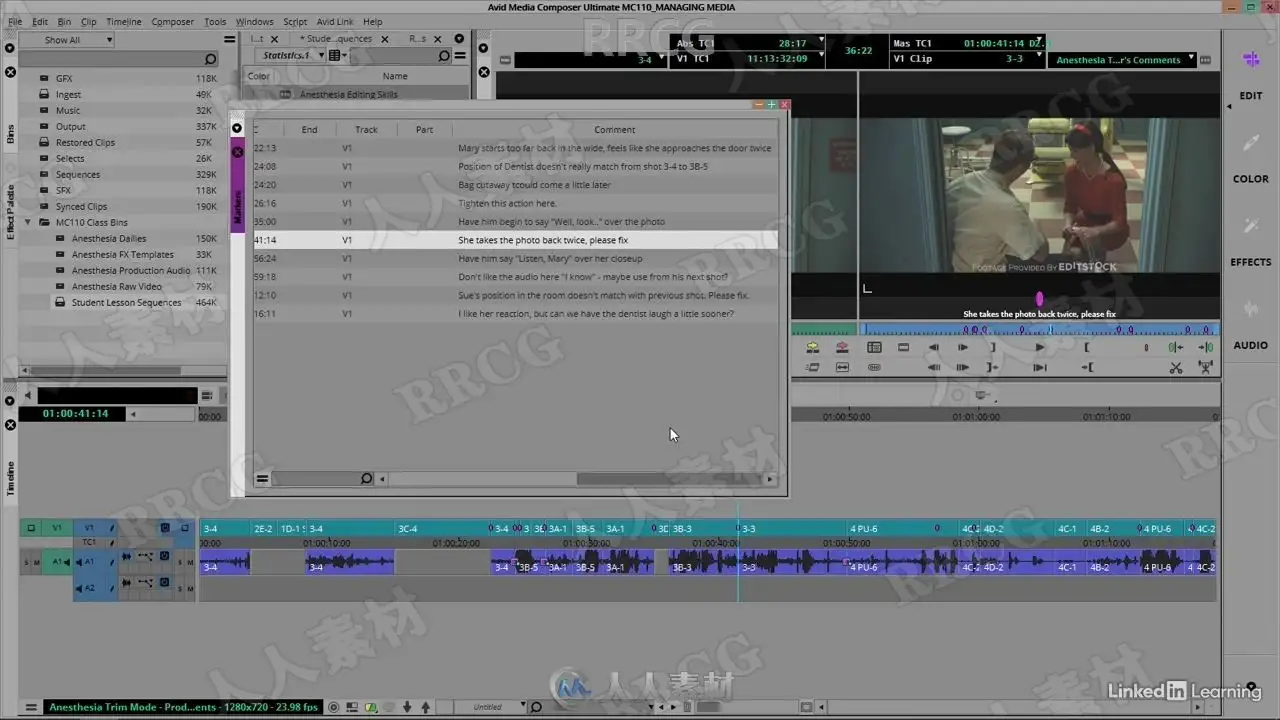The image size is (1280, 720).
Task: Toggle the V1 record track monitor
Action: 184,528
